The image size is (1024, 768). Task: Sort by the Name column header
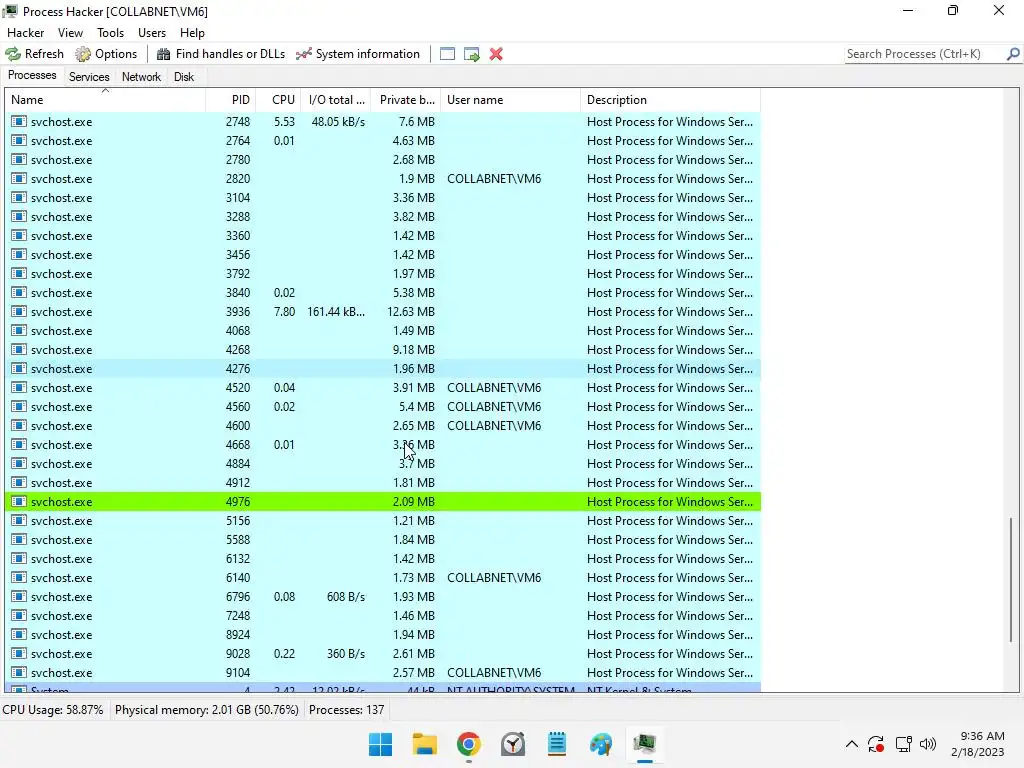pos(105,100)
